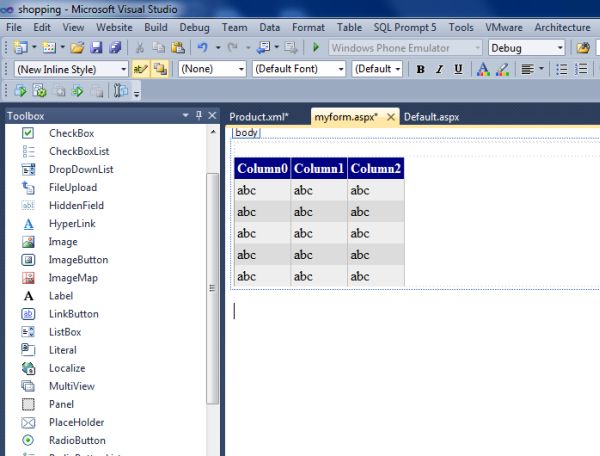Viewport: 600px width, 456px height.
Task: Open the SQL Prompt 5 menu
Action: click(405, 28)
